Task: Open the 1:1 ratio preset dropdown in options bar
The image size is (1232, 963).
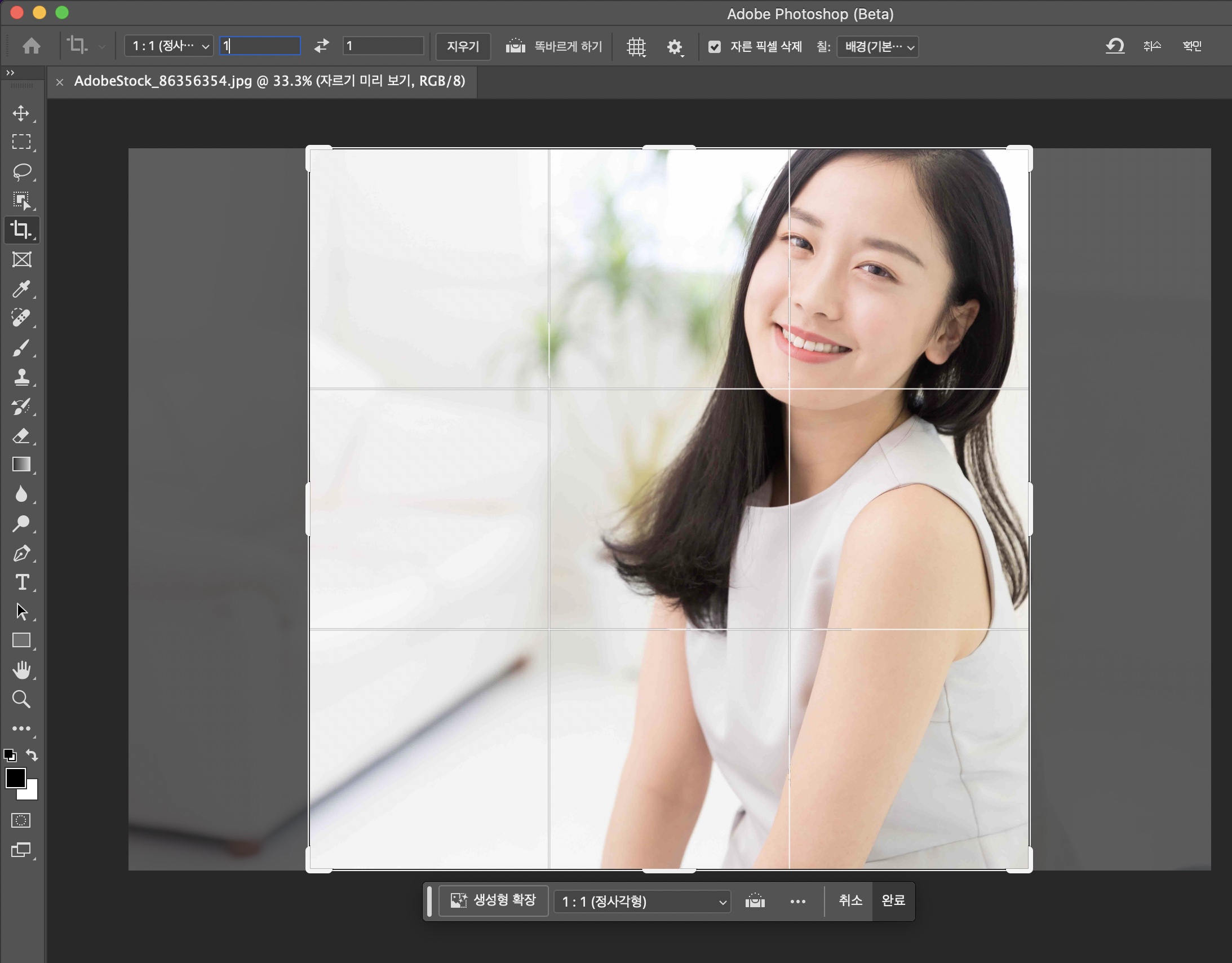Action: tap(169, 46)
